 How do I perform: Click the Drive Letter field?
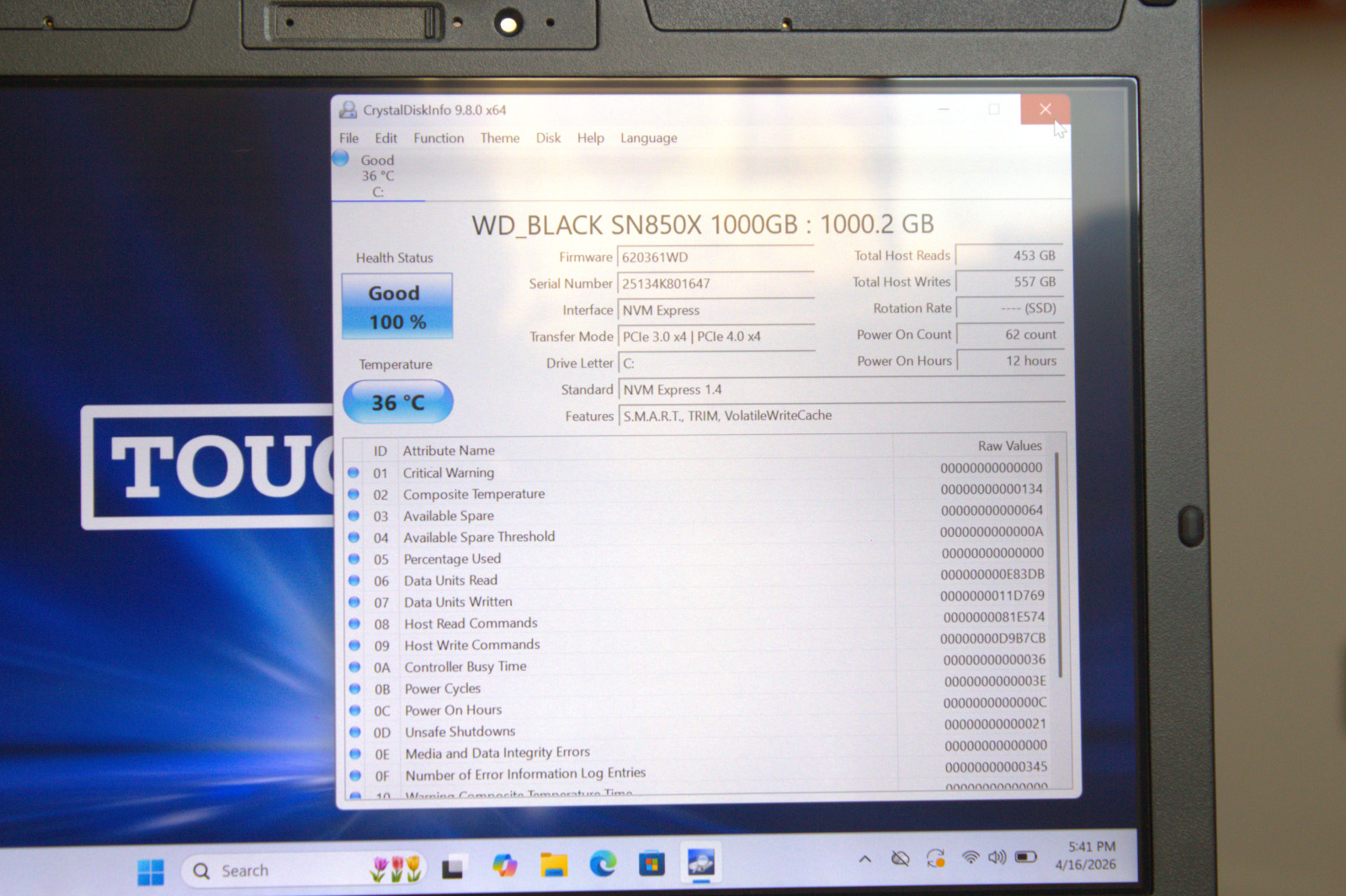pos(716,363)
